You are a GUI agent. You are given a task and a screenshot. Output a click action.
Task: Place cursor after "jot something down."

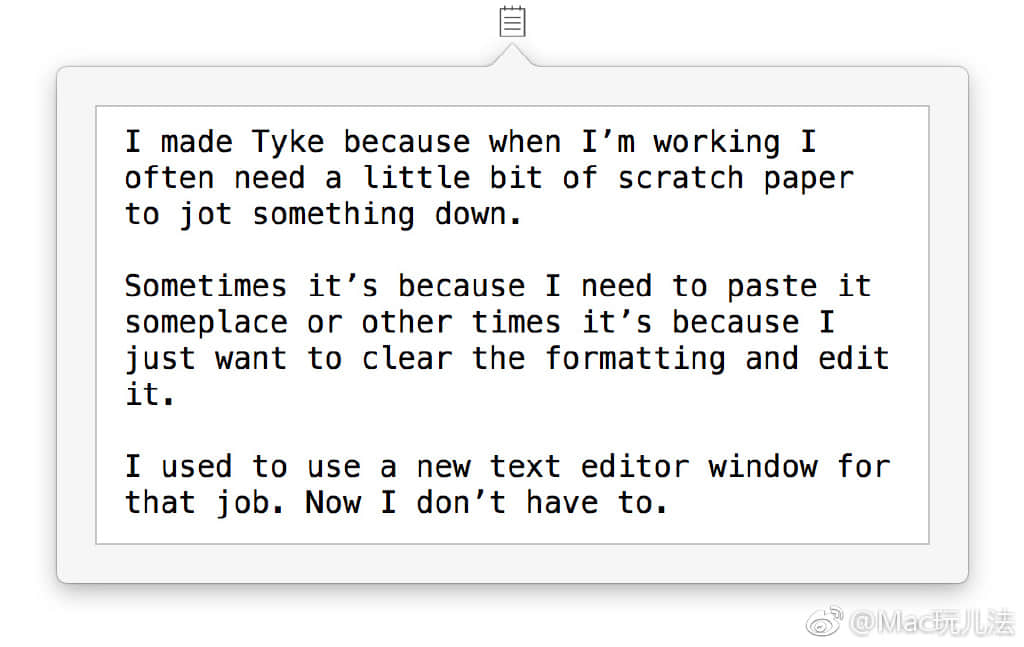[x=524, y=214]
